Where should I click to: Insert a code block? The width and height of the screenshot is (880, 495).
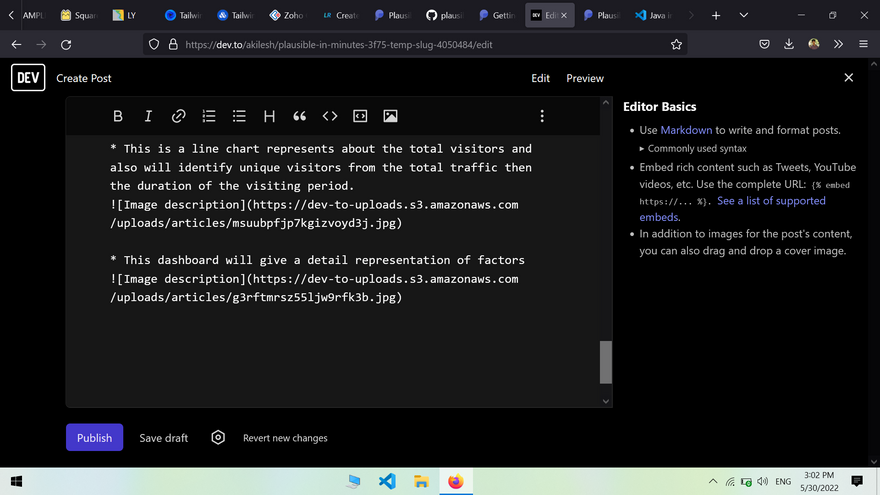click(360, 116)
